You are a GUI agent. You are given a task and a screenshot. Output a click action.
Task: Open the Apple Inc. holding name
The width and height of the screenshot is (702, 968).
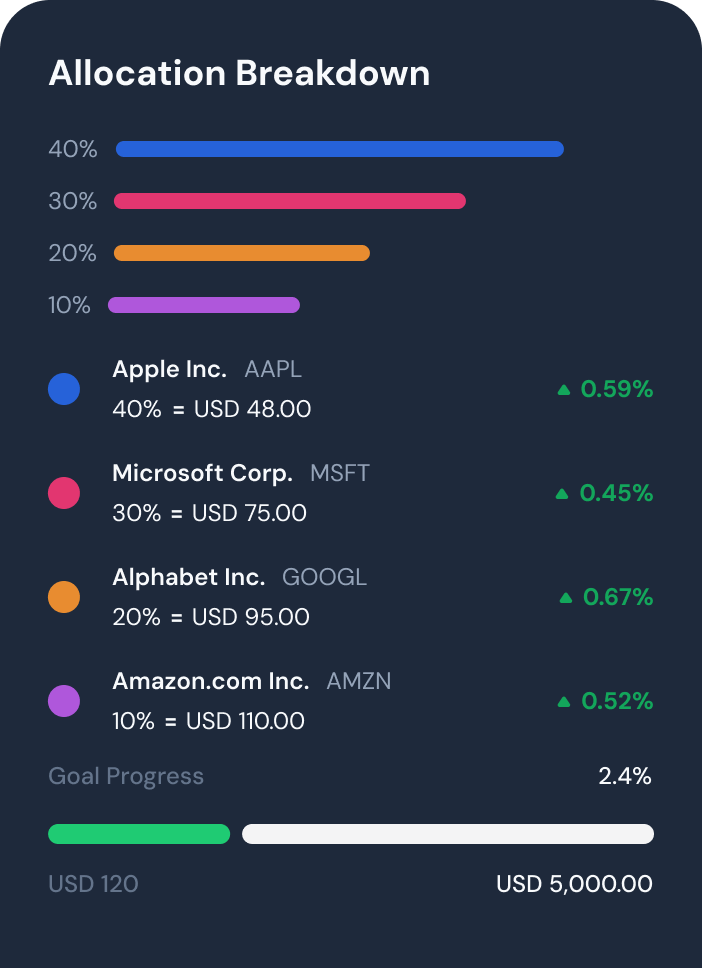coord(169,369)
